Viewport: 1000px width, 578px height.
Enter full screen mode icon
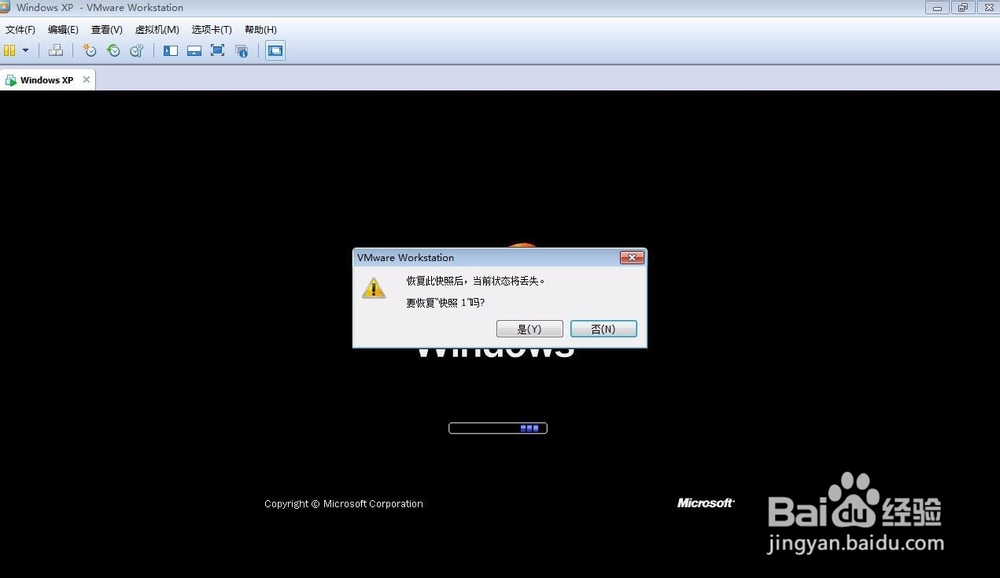(x=217, y=50)
